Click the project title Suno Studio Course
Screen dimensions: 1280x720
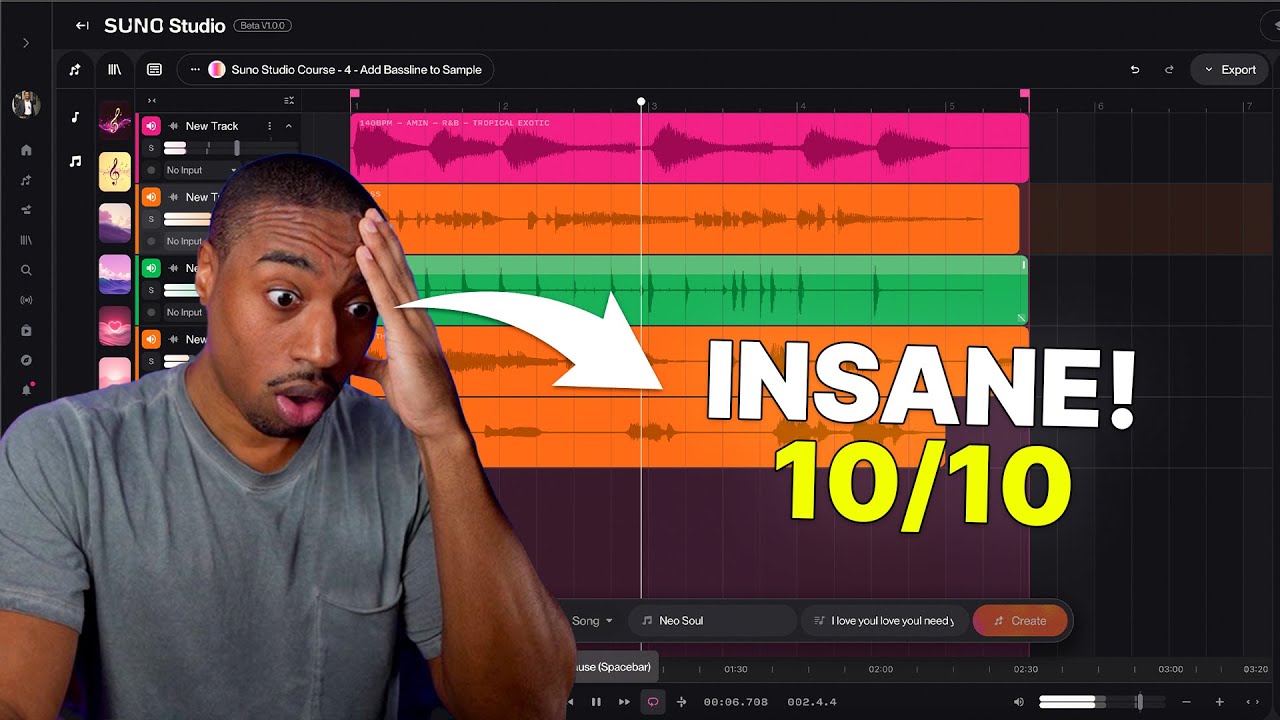click(x=356, y=70)
